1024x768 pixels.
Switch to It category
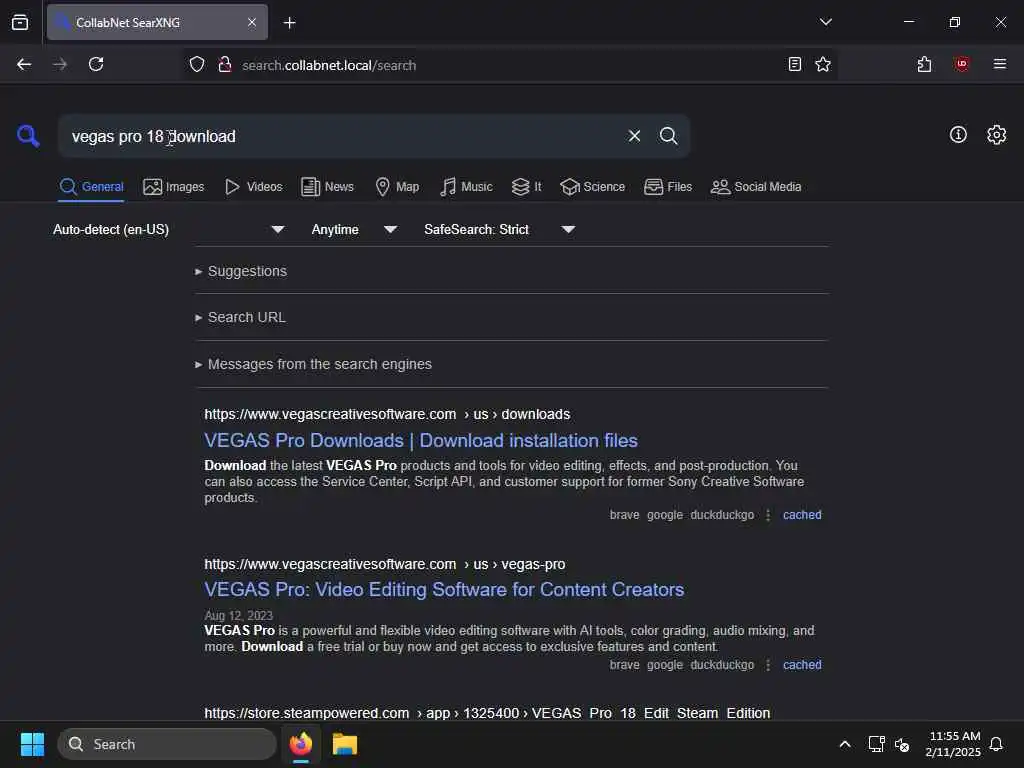pos(526,187)
